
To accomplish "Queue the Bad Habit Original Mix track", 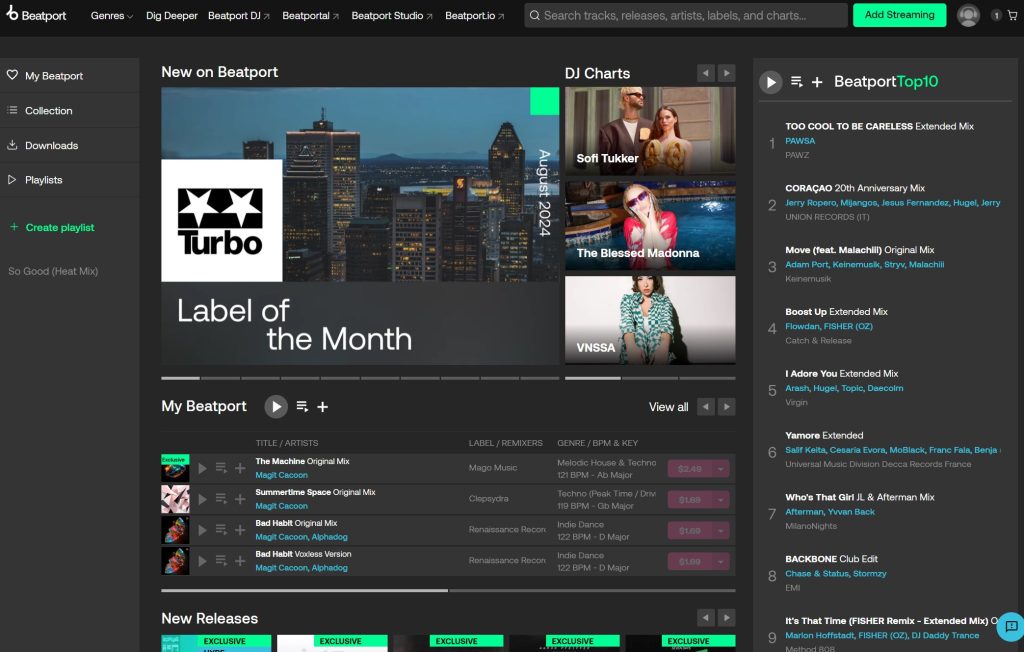I will (221, 530).
